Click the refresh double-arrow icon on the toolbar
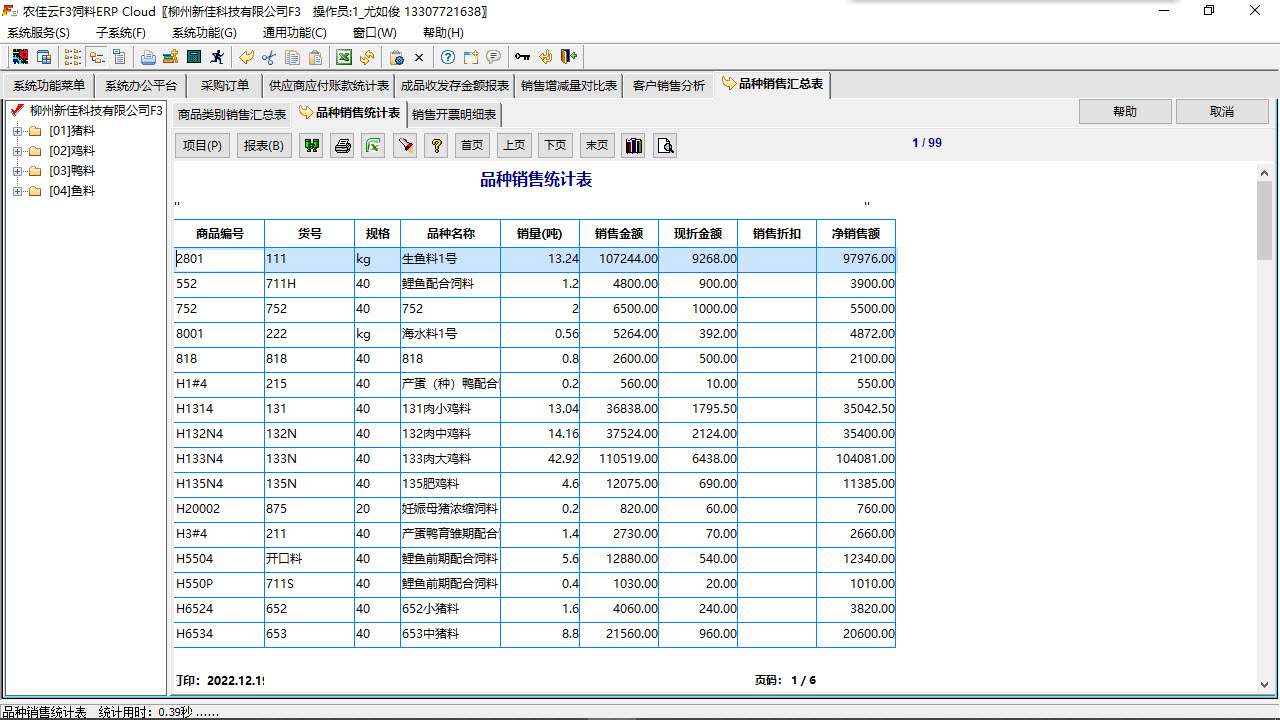Viewport: 1280px width, 720px height. (x=366, y=57)
